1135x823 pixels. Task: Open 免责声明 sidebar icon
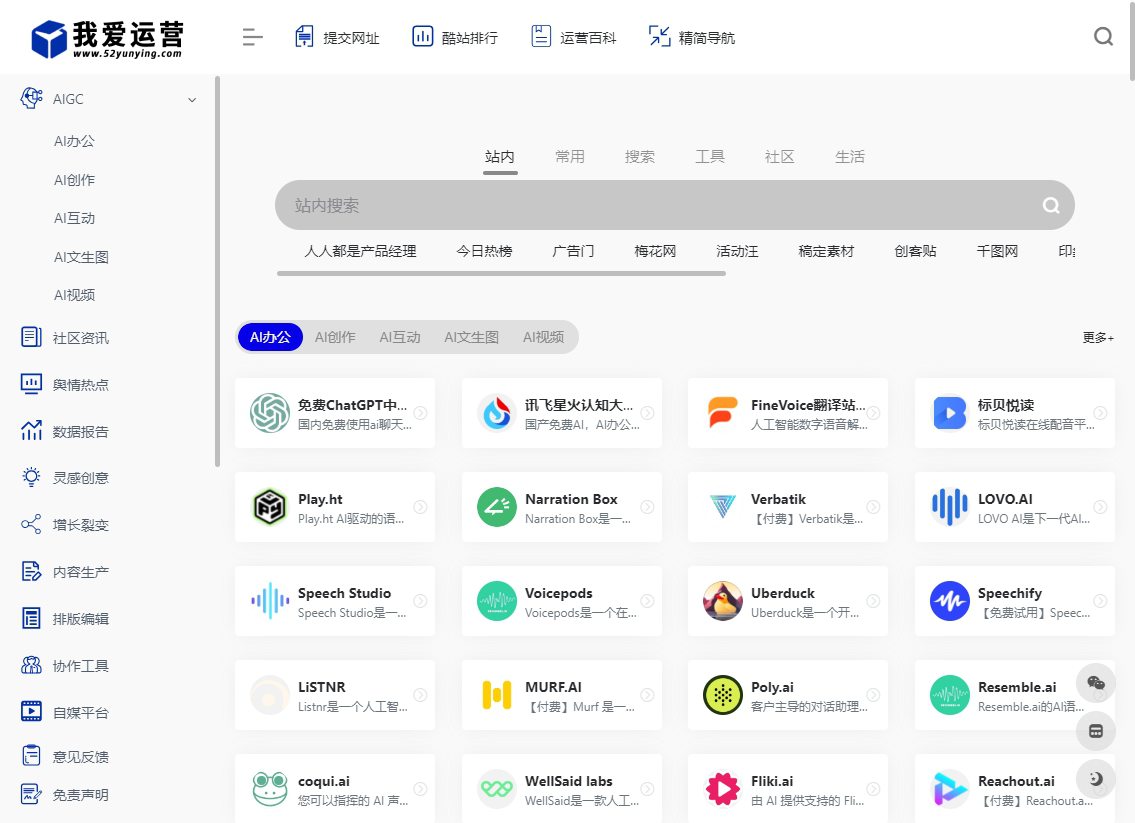[31, 795]
